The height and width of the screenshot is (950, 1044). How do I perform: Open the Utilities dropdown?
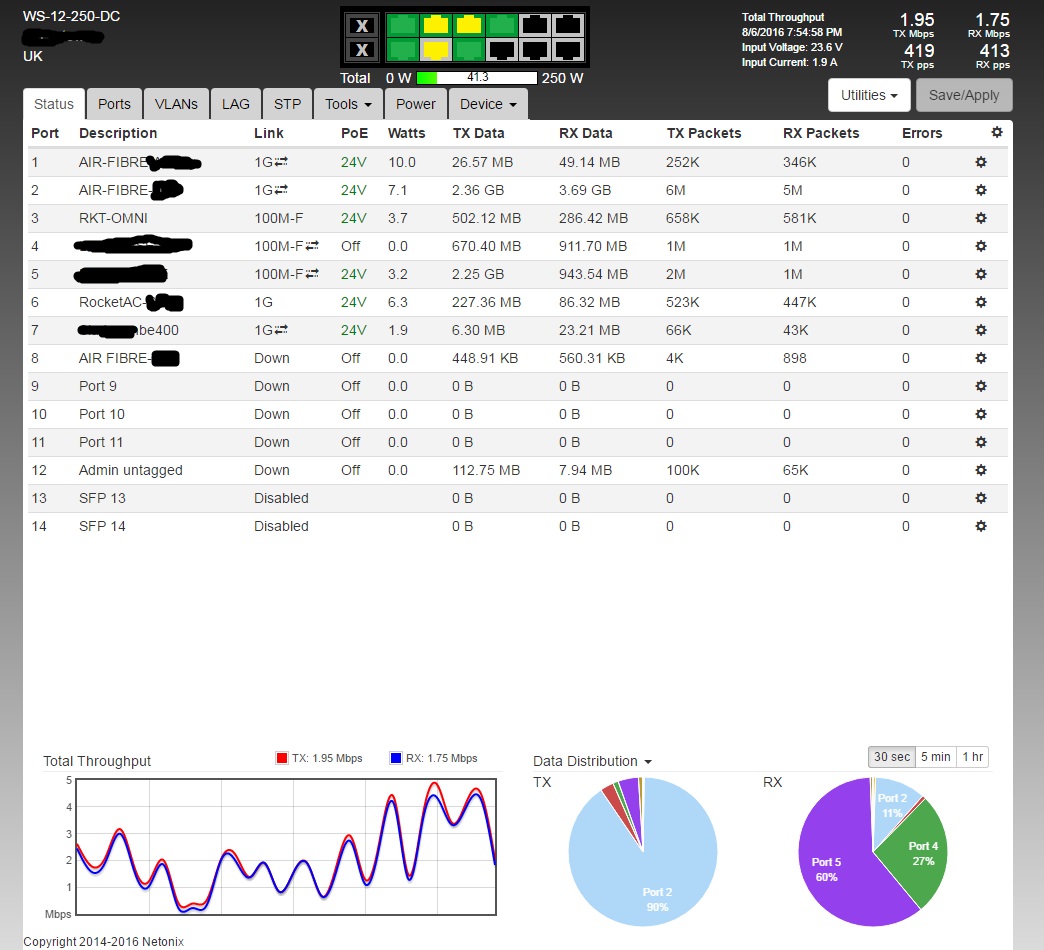[868, 95]
